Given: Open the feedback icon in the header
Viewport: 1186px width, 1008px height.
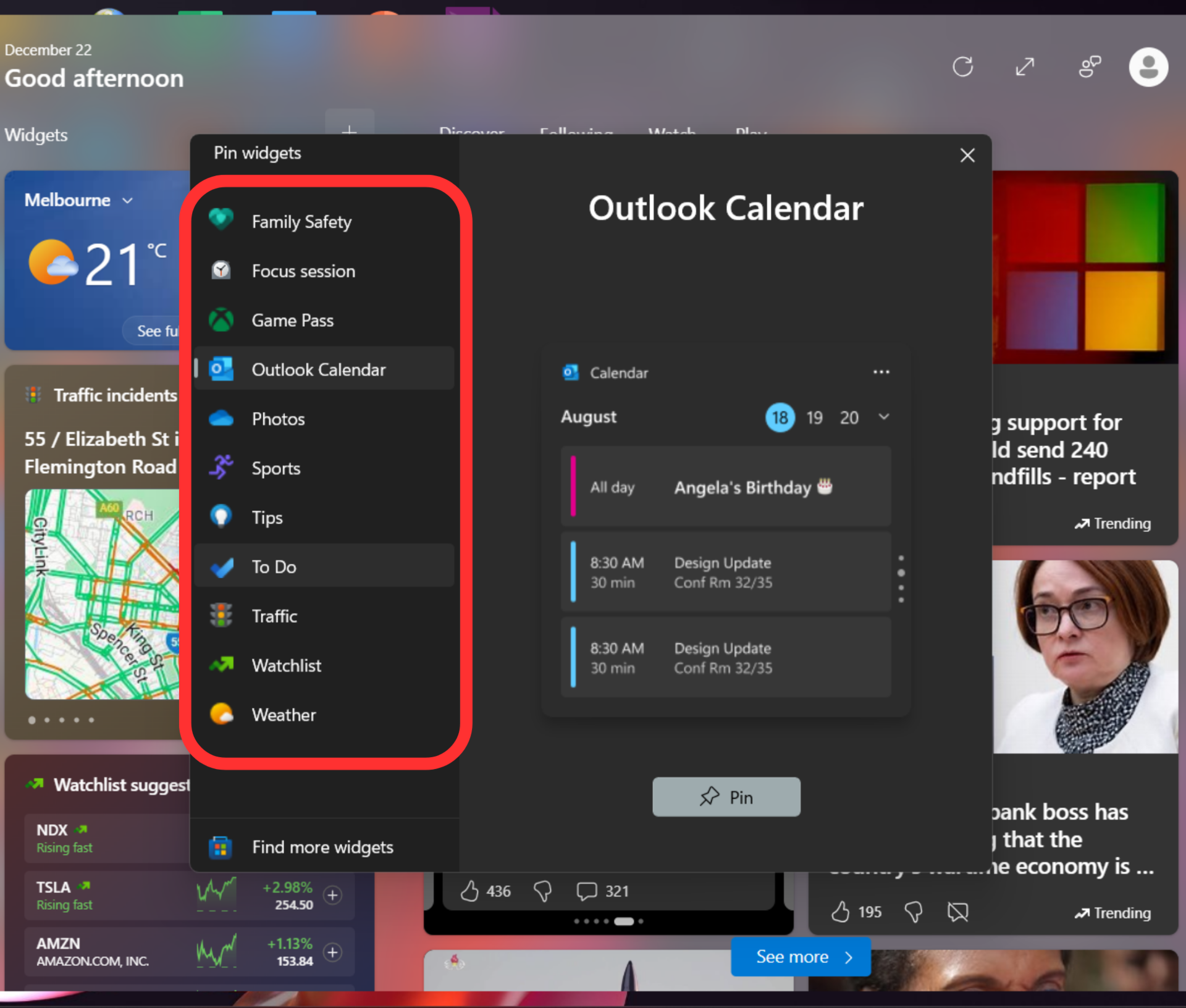Looking at the screenshot, I should (1090, 67).
